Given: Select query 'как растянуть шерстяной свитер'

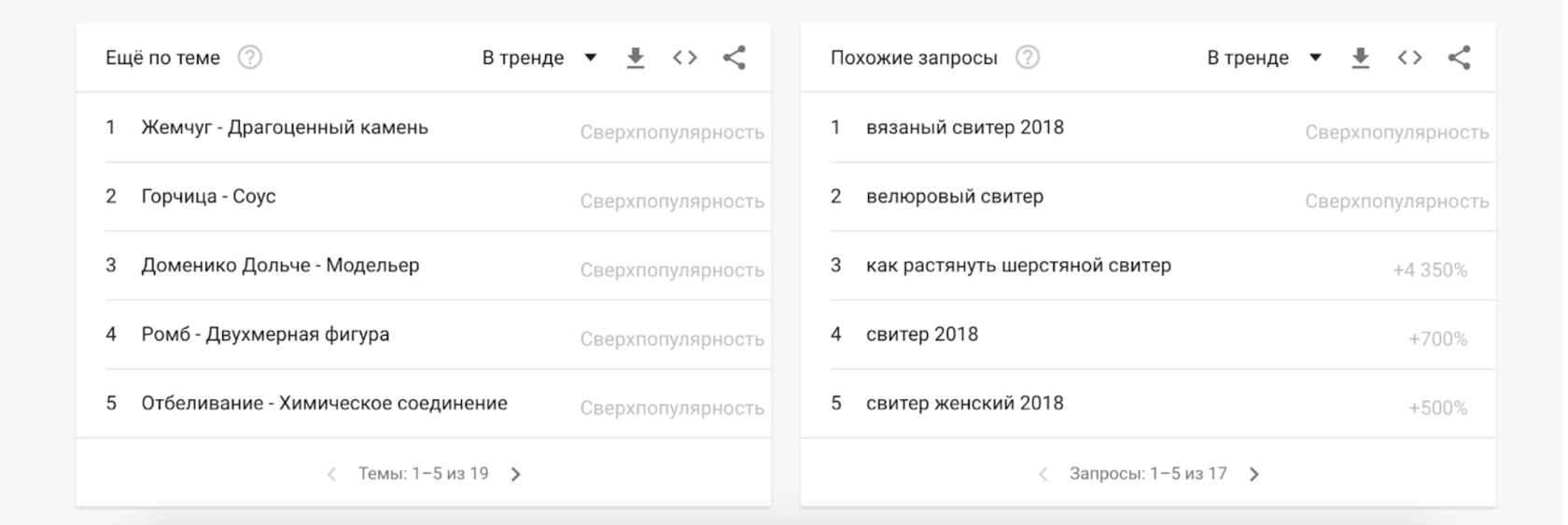Looking at the screenshot, I should [1018, 266].
